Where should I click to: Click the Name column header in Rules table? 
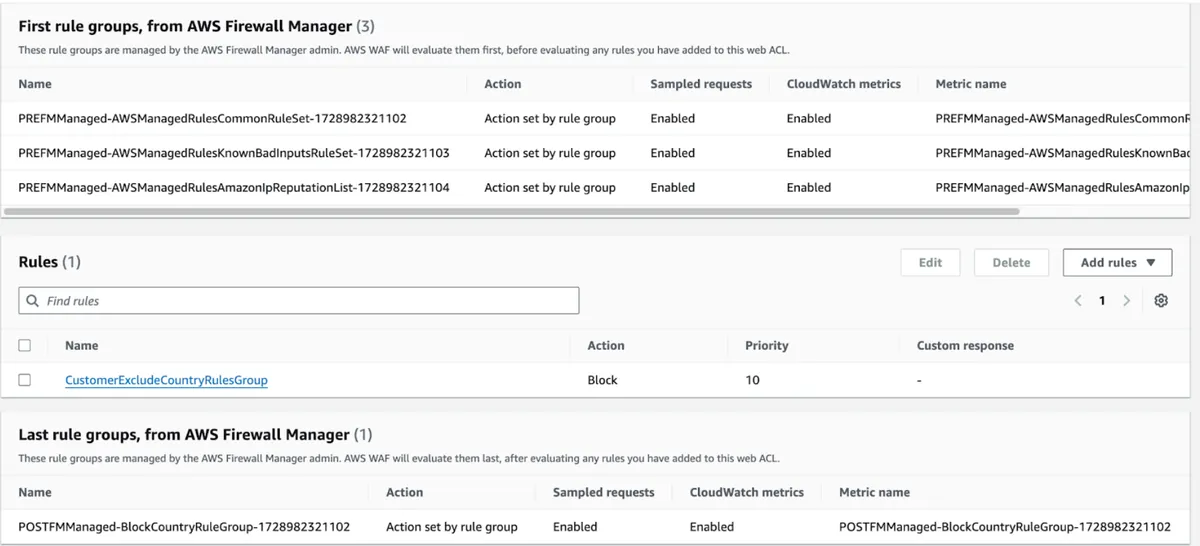coord(82,346)
